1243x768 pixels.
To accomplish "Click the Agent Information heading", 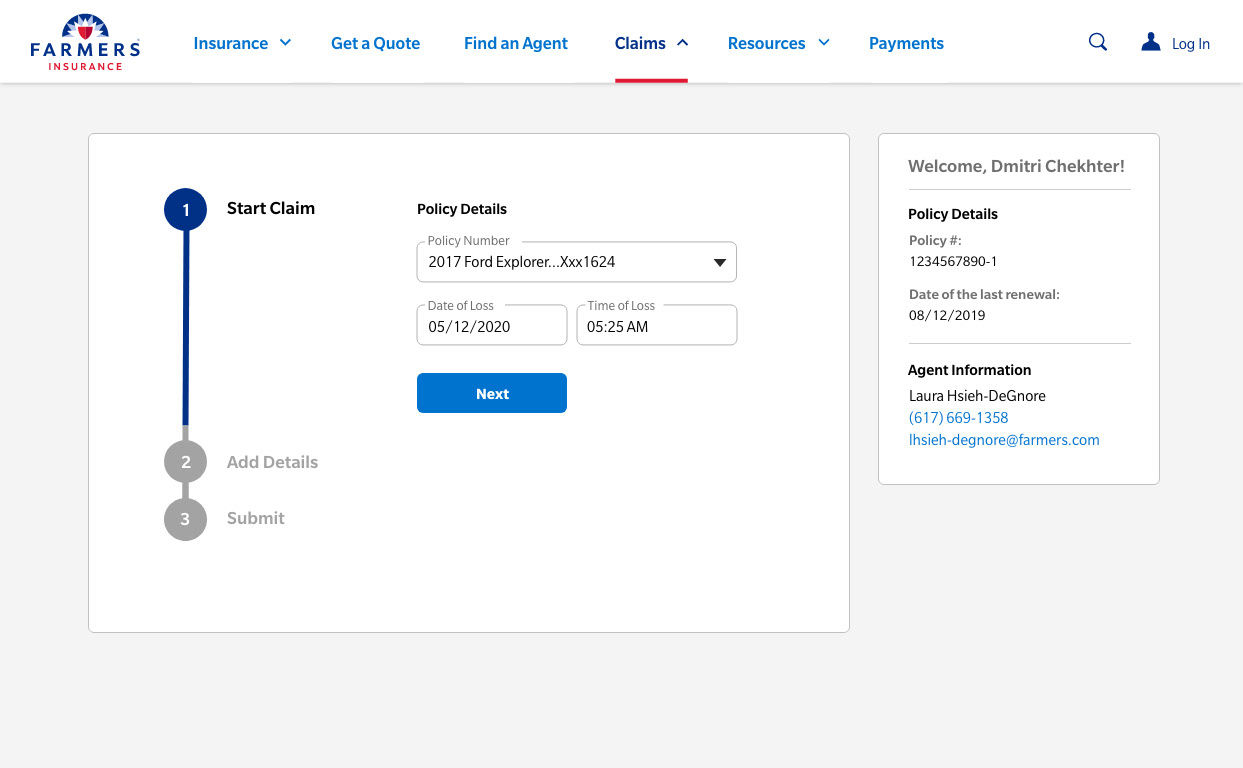I will pyautogui.click(x=969, y=370).
